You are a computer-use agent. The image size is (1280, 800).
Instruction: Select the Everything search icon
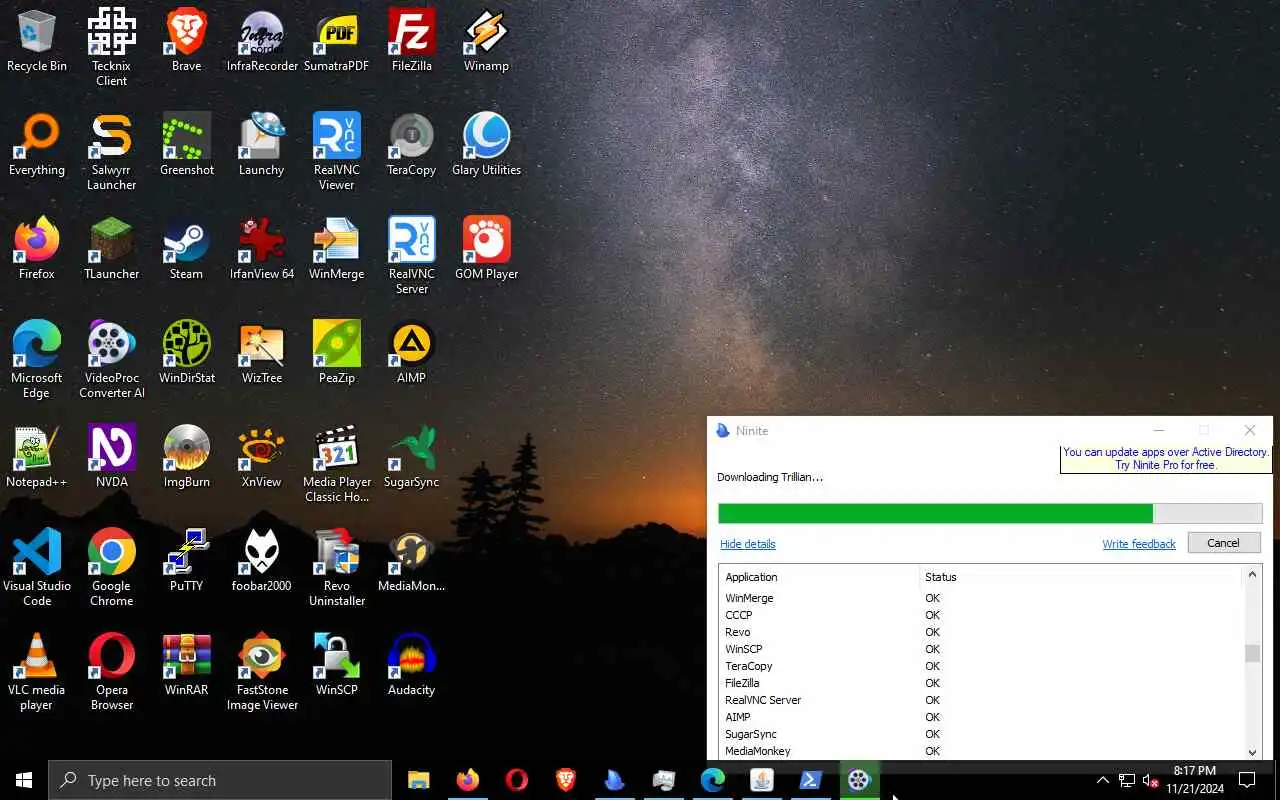point(37,146)
